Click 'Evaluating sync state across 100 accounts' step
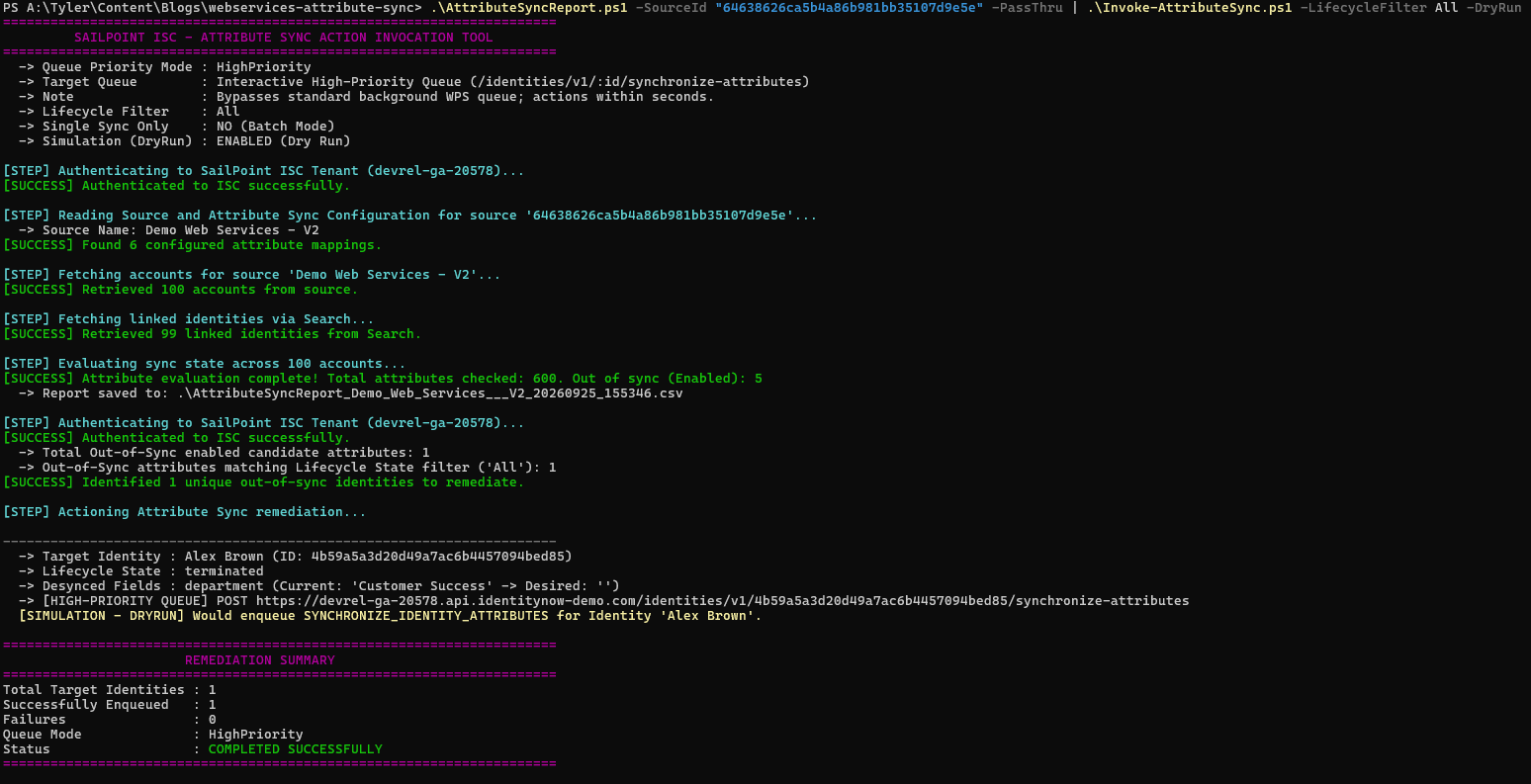Image resolution: width=1531 pixels, height=784 pixels. click(x=205, y=364)
